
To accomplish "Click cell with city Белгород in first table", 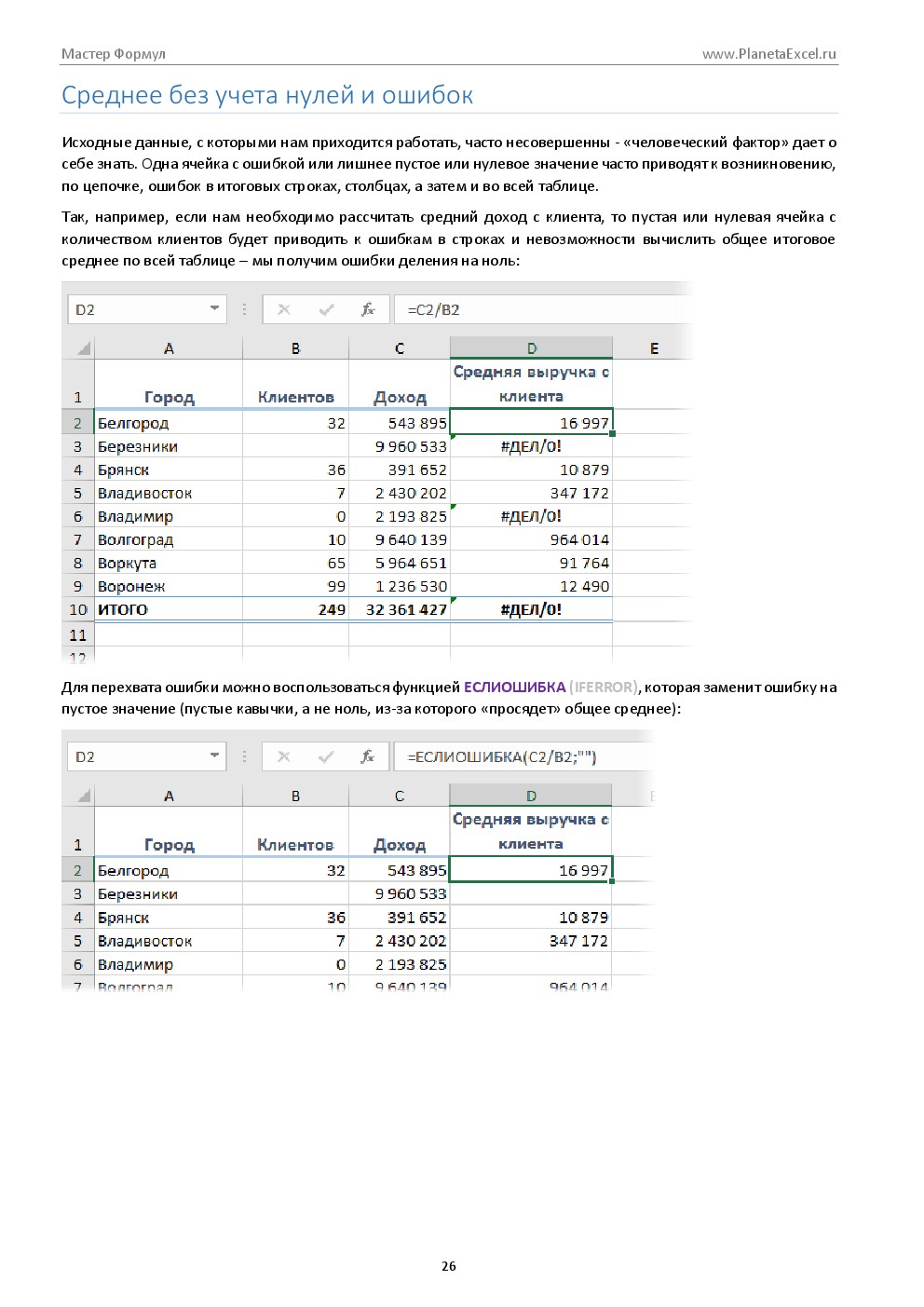I will coord(169,423).
